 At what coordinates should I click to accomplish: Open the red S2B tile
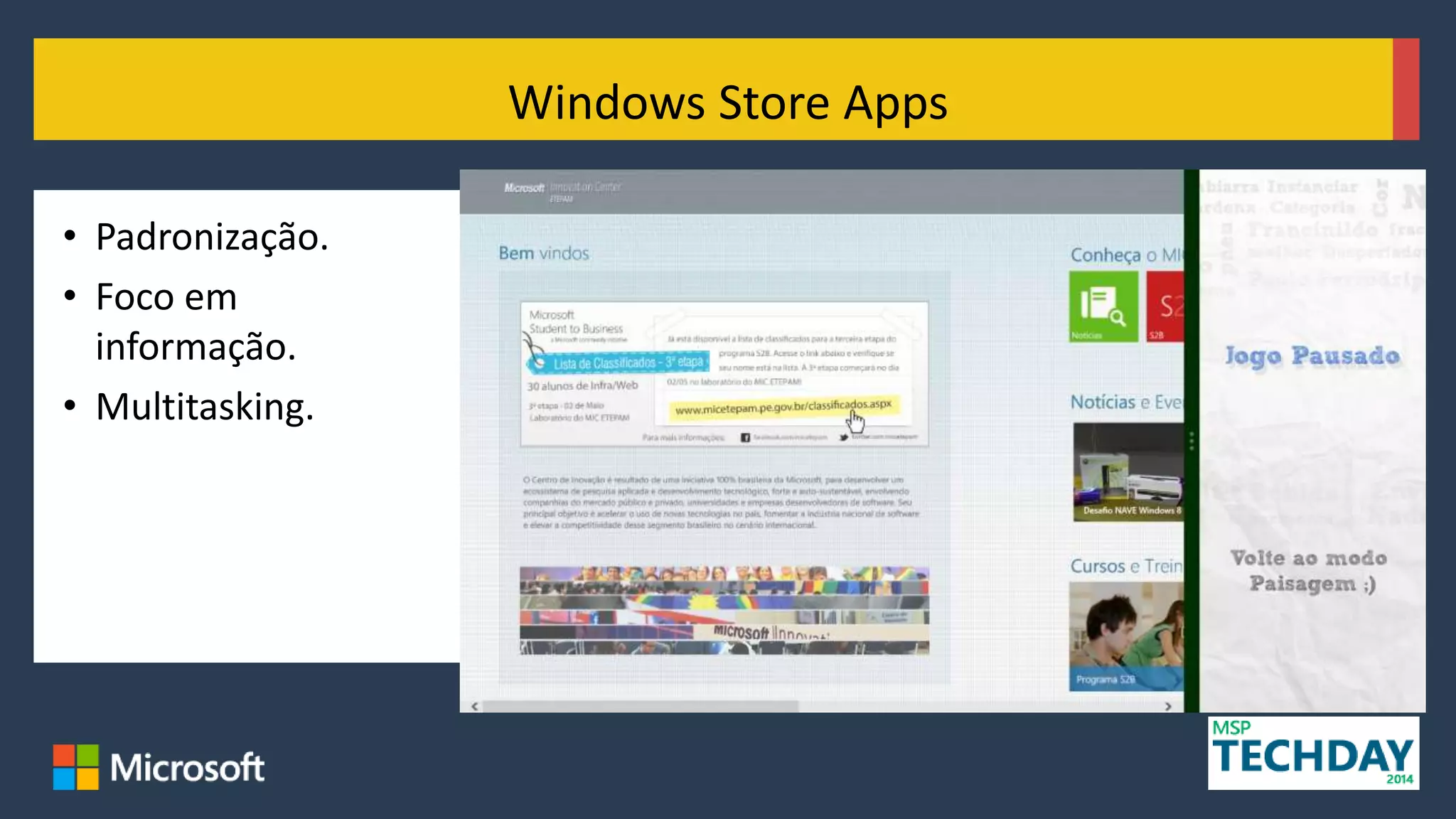(x=1165, y=306)
